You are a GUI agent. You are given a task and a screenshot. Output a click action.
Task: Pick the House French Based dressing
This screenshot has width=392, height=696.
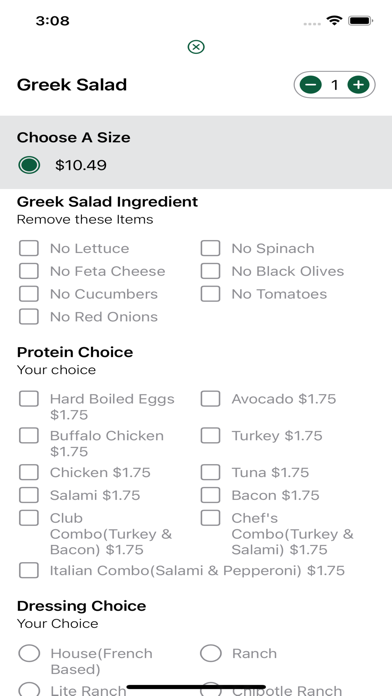(29, 653)
